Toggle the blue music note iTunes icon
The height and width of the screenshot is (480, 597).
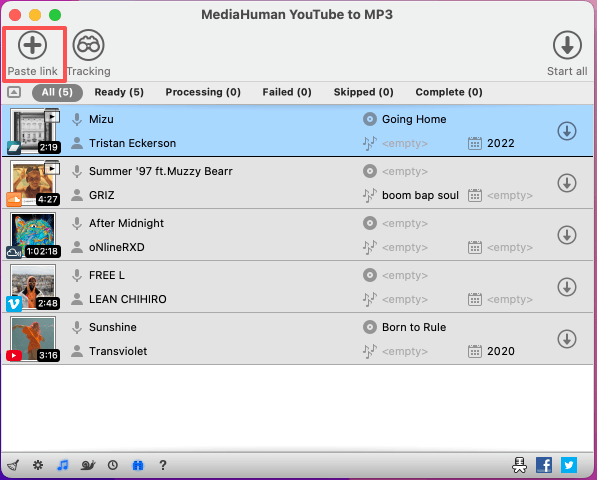(63, 465)
